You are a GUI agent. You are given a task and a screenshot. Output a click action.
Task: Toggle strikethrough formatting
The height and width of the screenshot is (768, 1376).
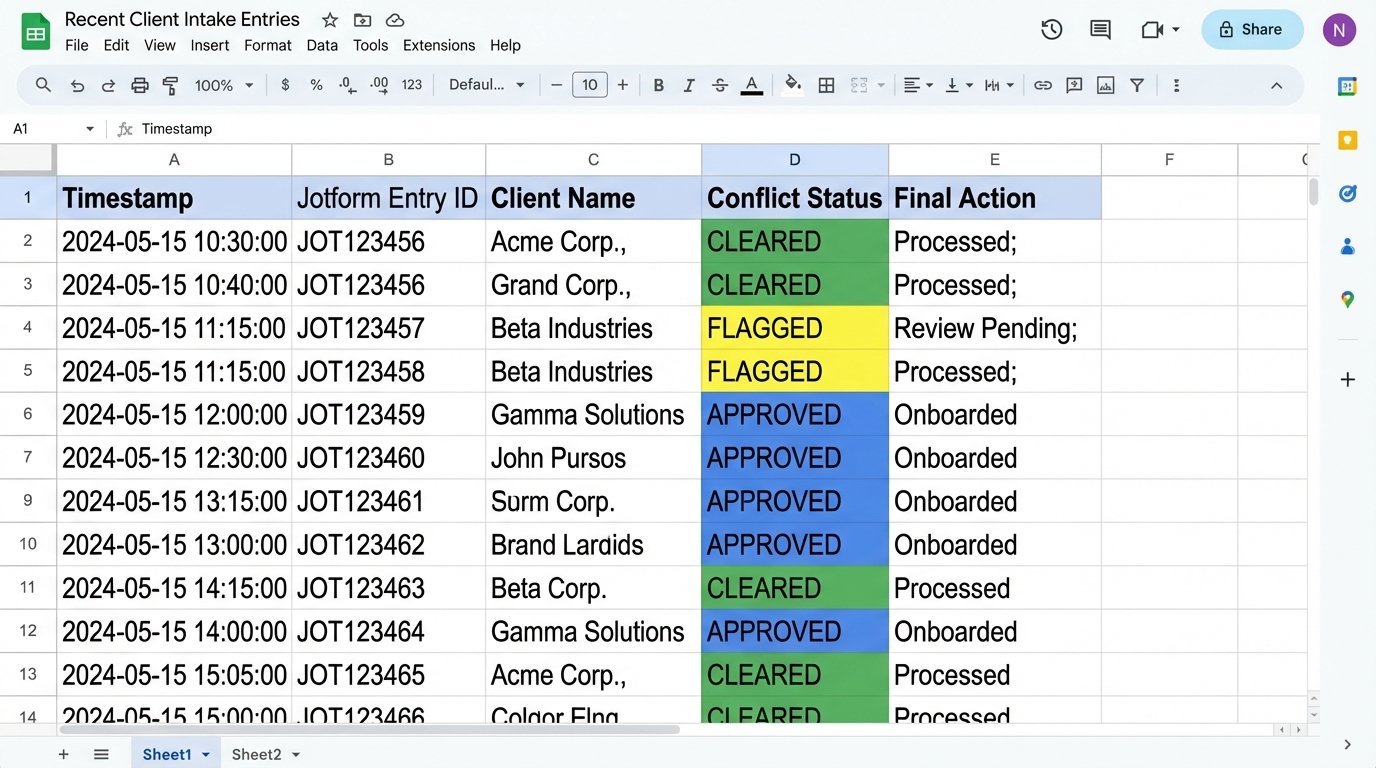[x=719, y=85]
